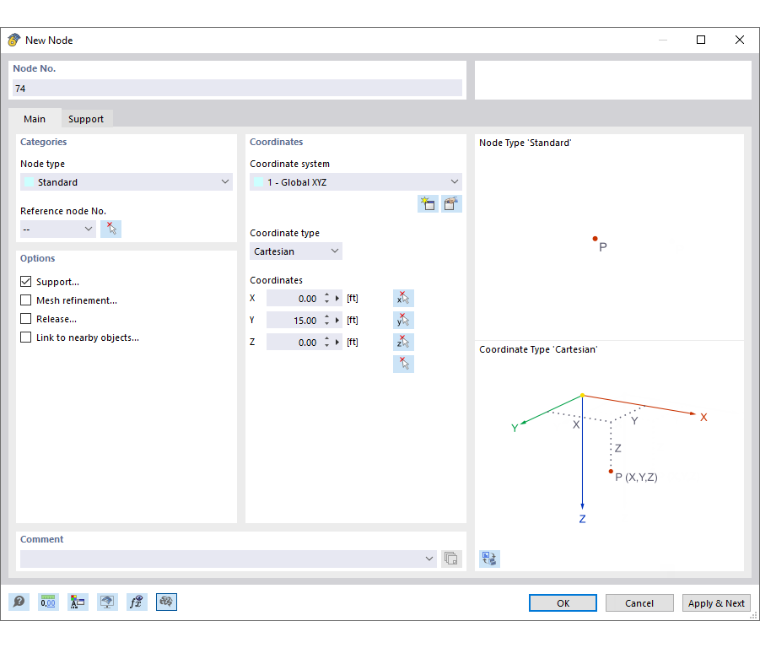Image resolution: width=760 pixels, height=648 pixels.
Task: Pick reference node graphically icon
Action: [x=111, y=228]
